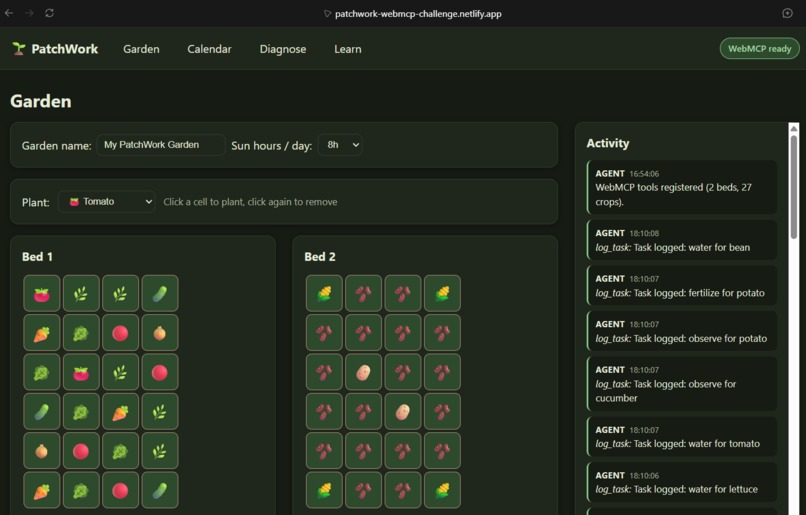Click the tomato cell in Bed 1's third row
This screenshot has height=515, width=806.
point(81,372)
